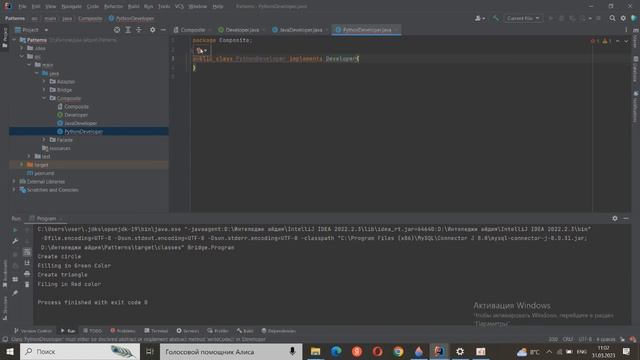The height and width of the screenshot is (360, 640).
Task: Open Project view selector dropdown
Action: coord(31,30)
